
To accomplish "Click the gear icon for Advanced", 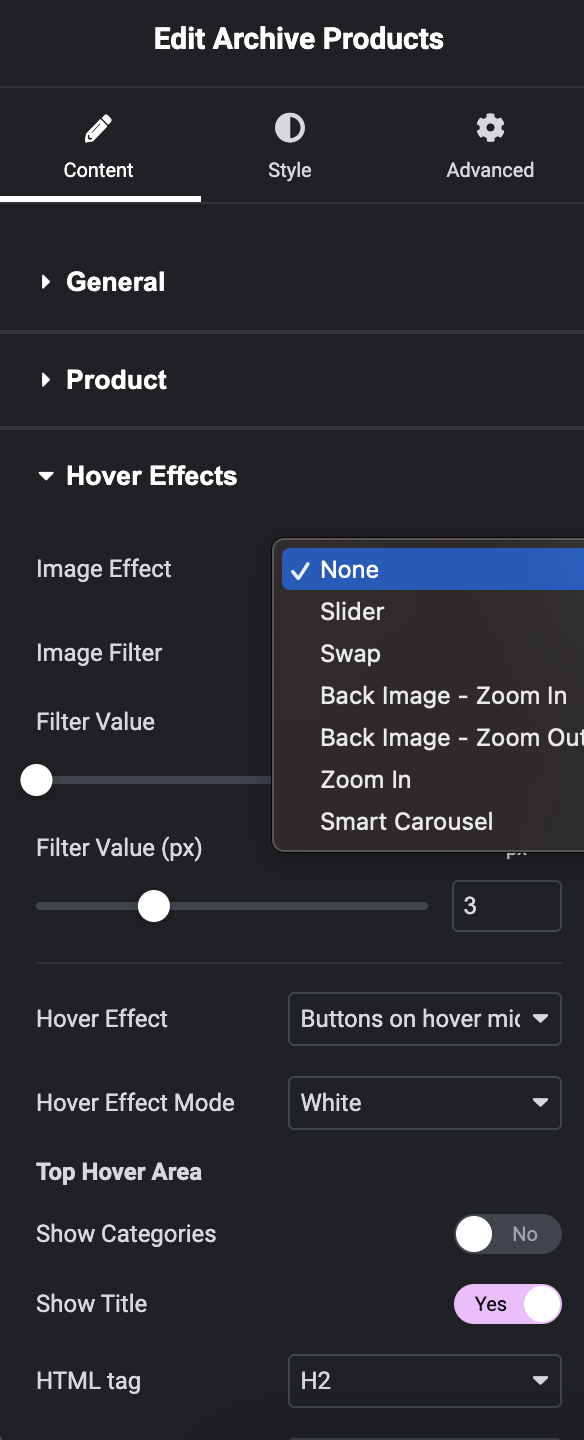I will pos(490,128).
